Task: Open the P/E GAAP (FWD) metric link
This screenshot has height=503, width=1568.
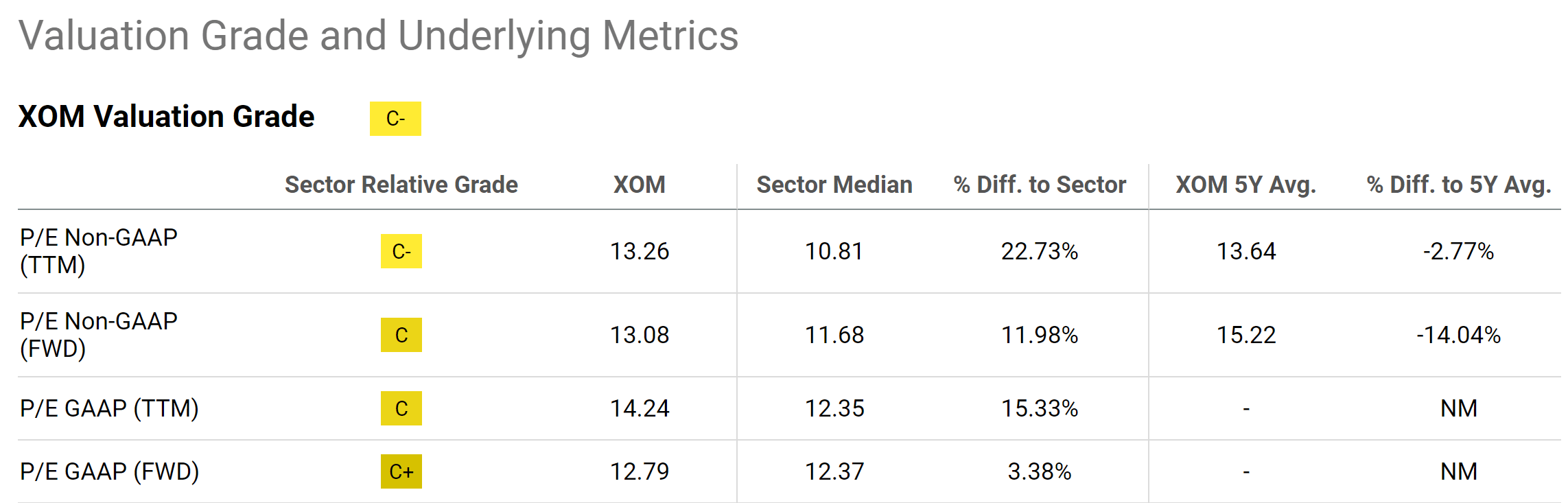Action: pyautogui.click(x=109, y=471)
